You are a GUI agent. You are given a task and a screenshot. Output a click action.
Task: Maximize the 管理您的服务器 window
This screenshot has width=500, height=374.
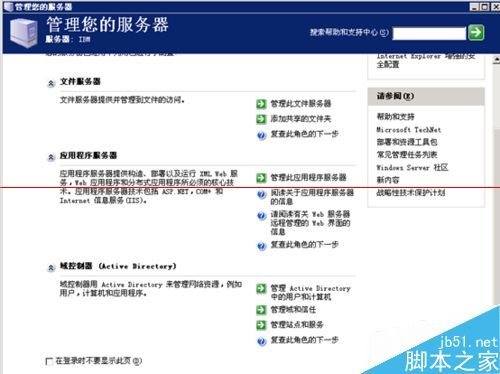coord(485,6)
